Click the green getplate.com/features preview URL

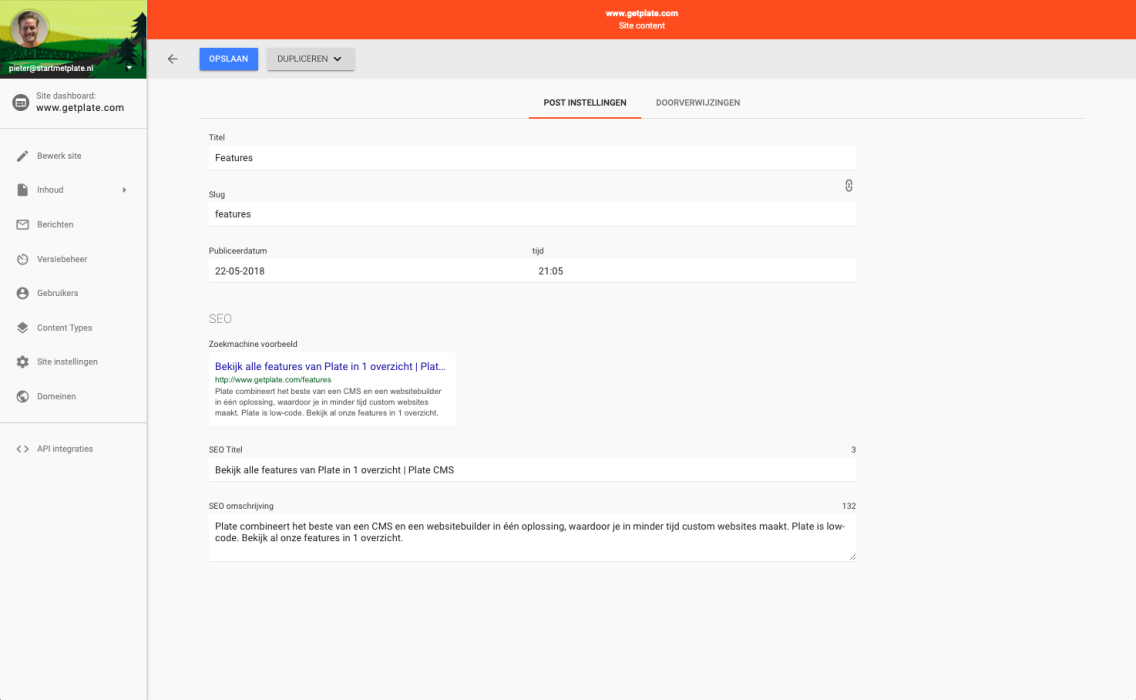pos(272,380)
